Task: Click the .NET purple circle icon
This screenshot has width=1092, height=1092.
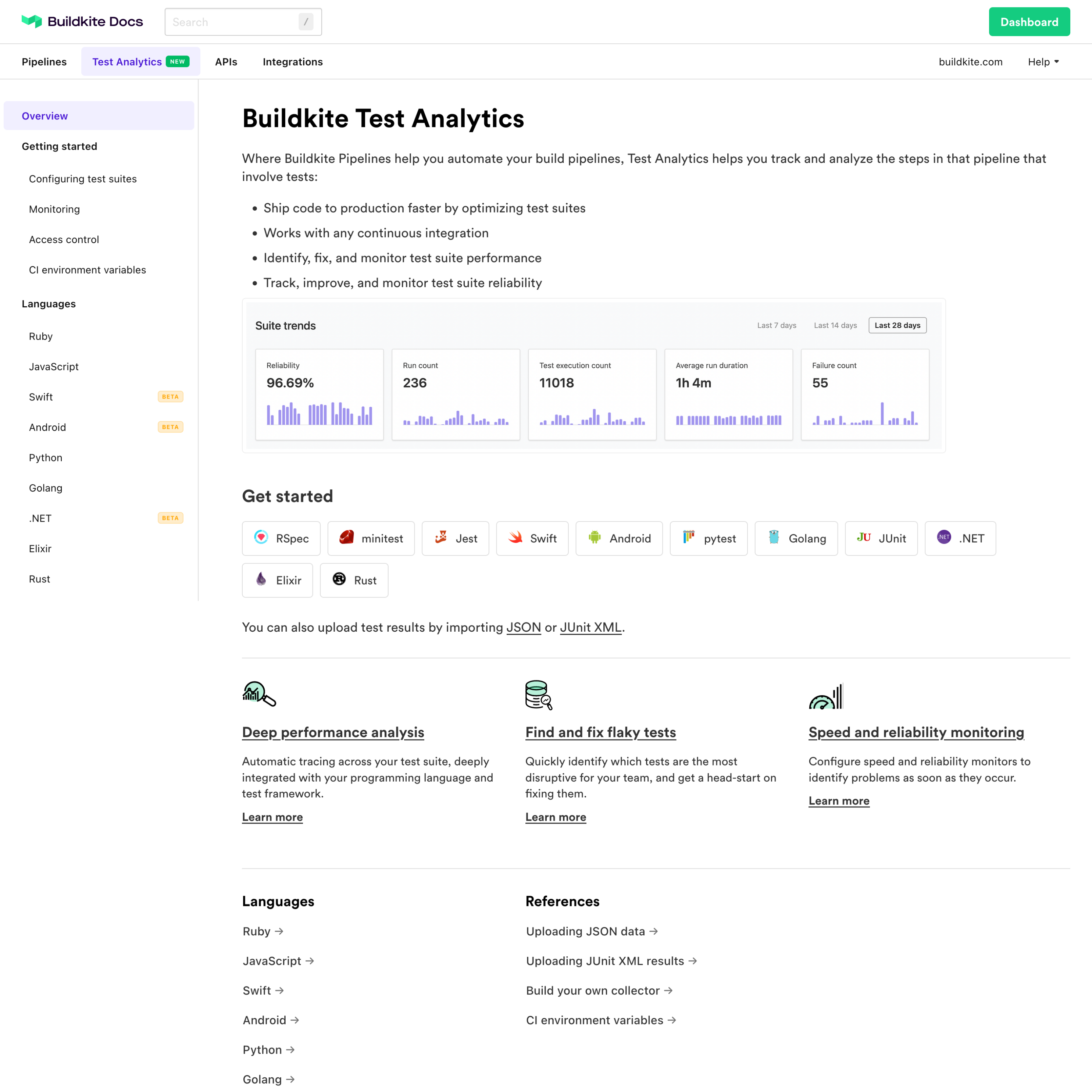Action: (944, 537)
